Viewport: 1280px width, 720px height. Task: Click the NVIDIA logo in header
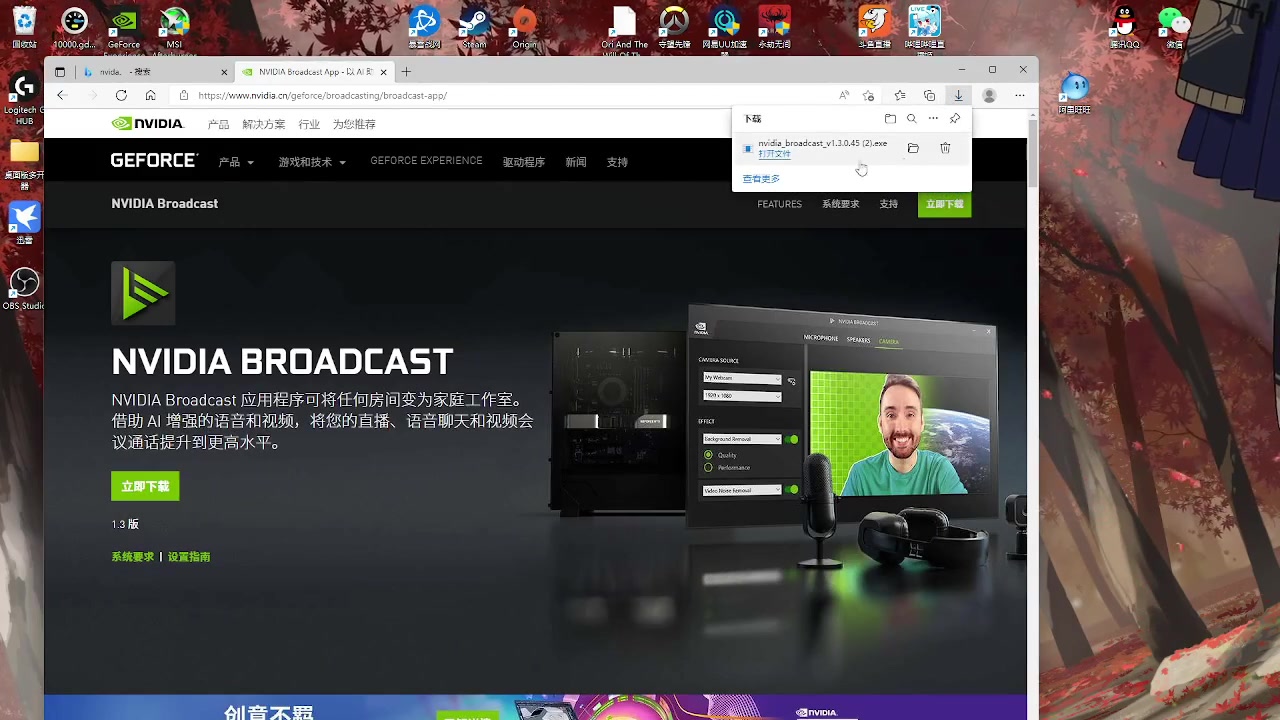point(147,124)
